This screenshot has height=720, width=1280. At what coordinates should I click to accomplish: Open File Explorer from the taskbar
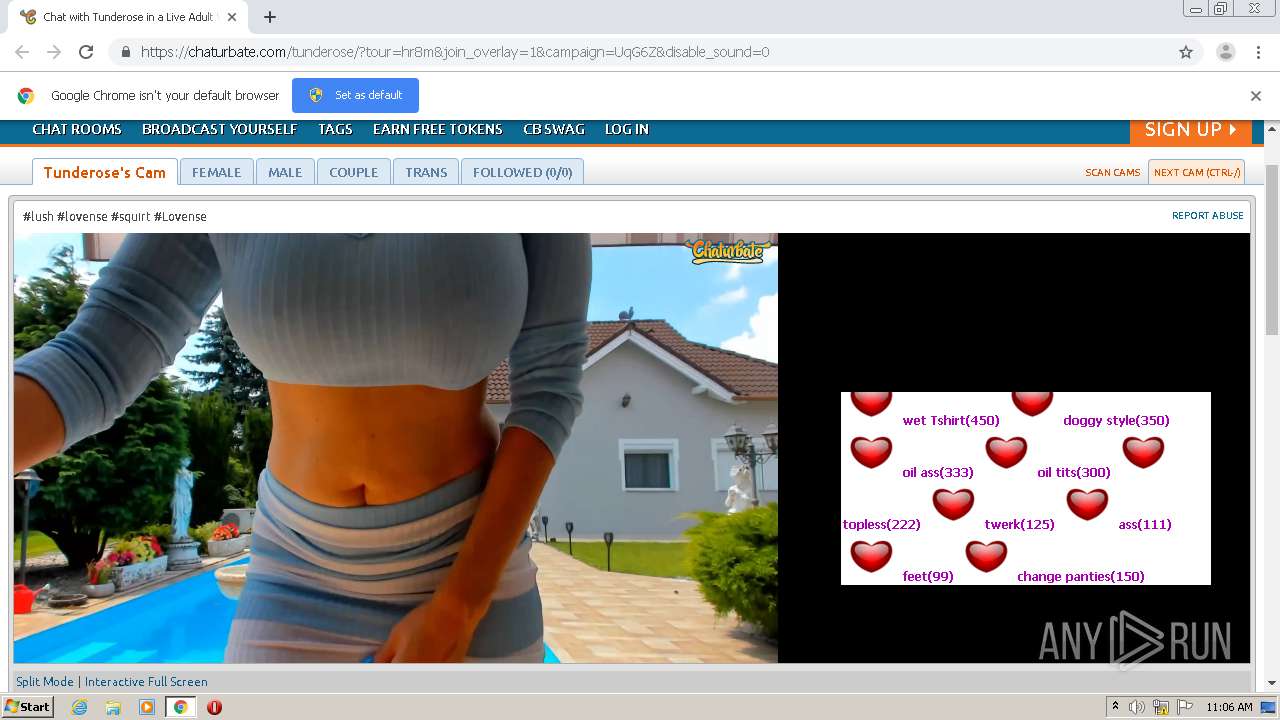[x=113, y=707]
